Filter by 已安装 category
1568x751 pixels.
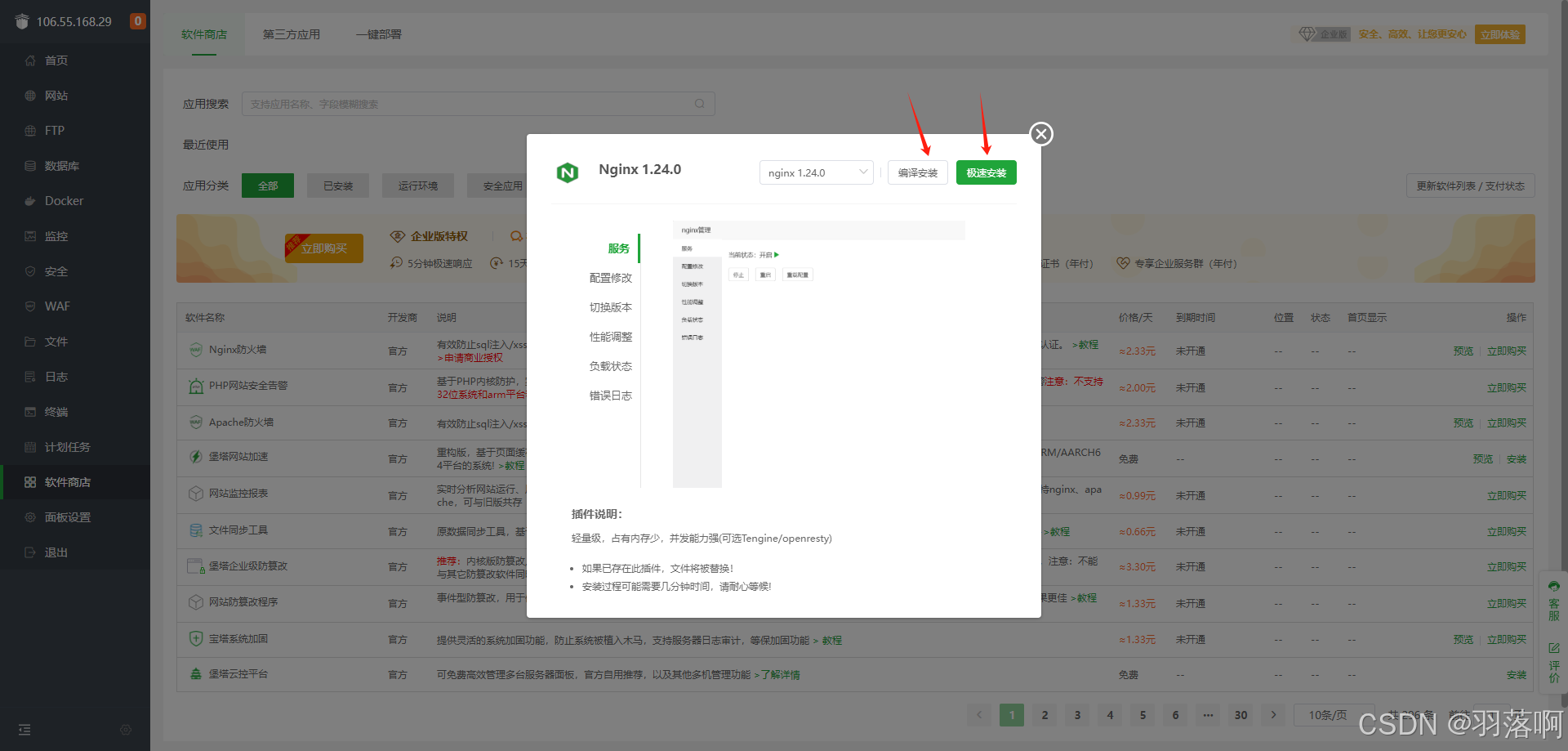click(x=338, y=186)
